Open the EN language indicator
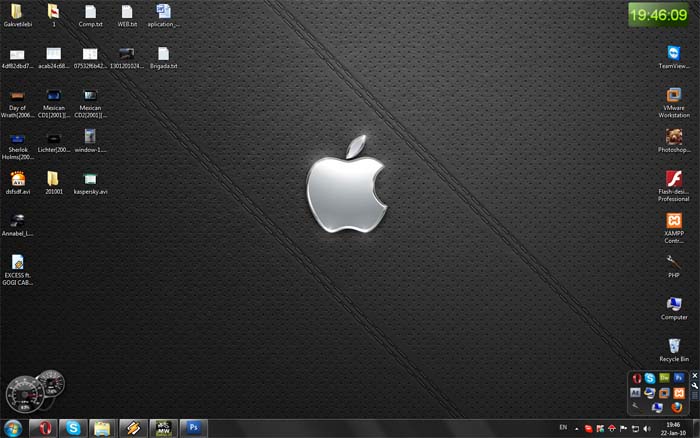Image resolution: width=700 pixels, height=438 pixels. [563, 428]
